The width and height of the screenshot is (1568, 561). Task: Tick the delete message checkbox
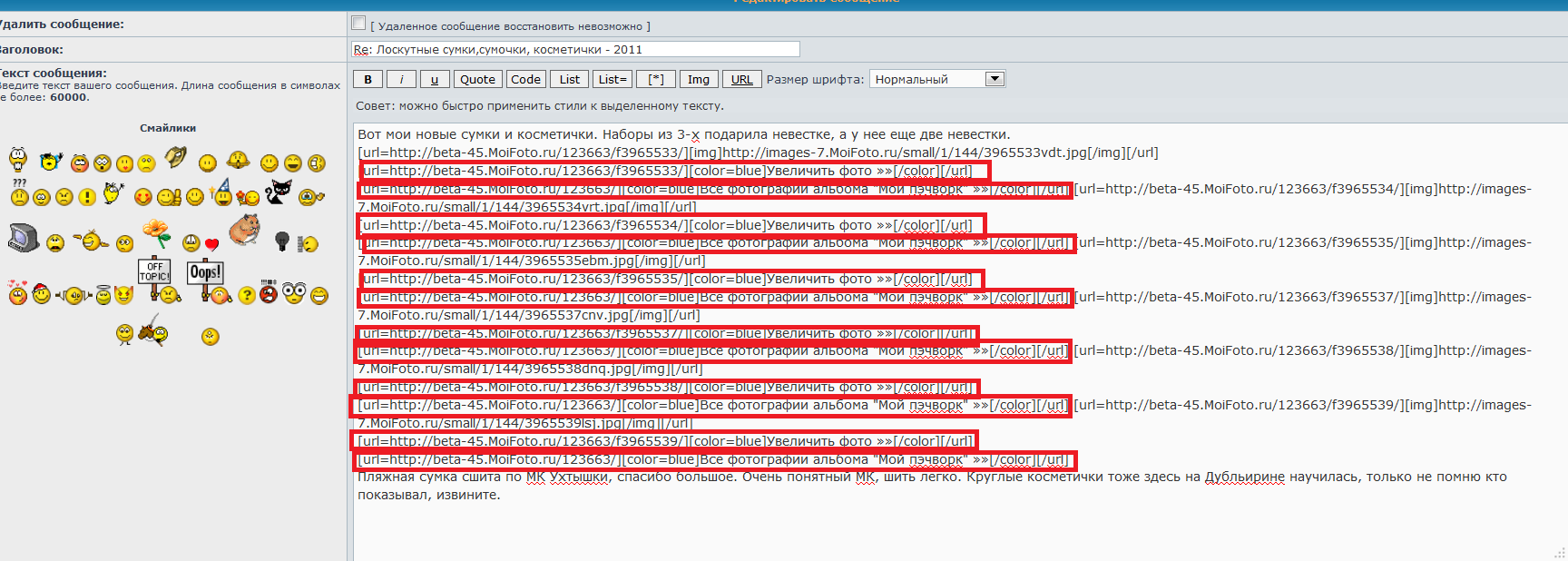(x=358, y=24)
